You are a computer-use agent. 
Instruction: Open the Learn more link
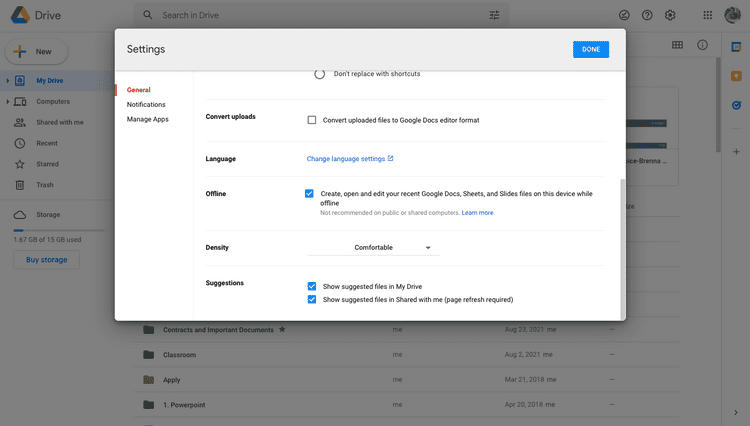(477, 213)
